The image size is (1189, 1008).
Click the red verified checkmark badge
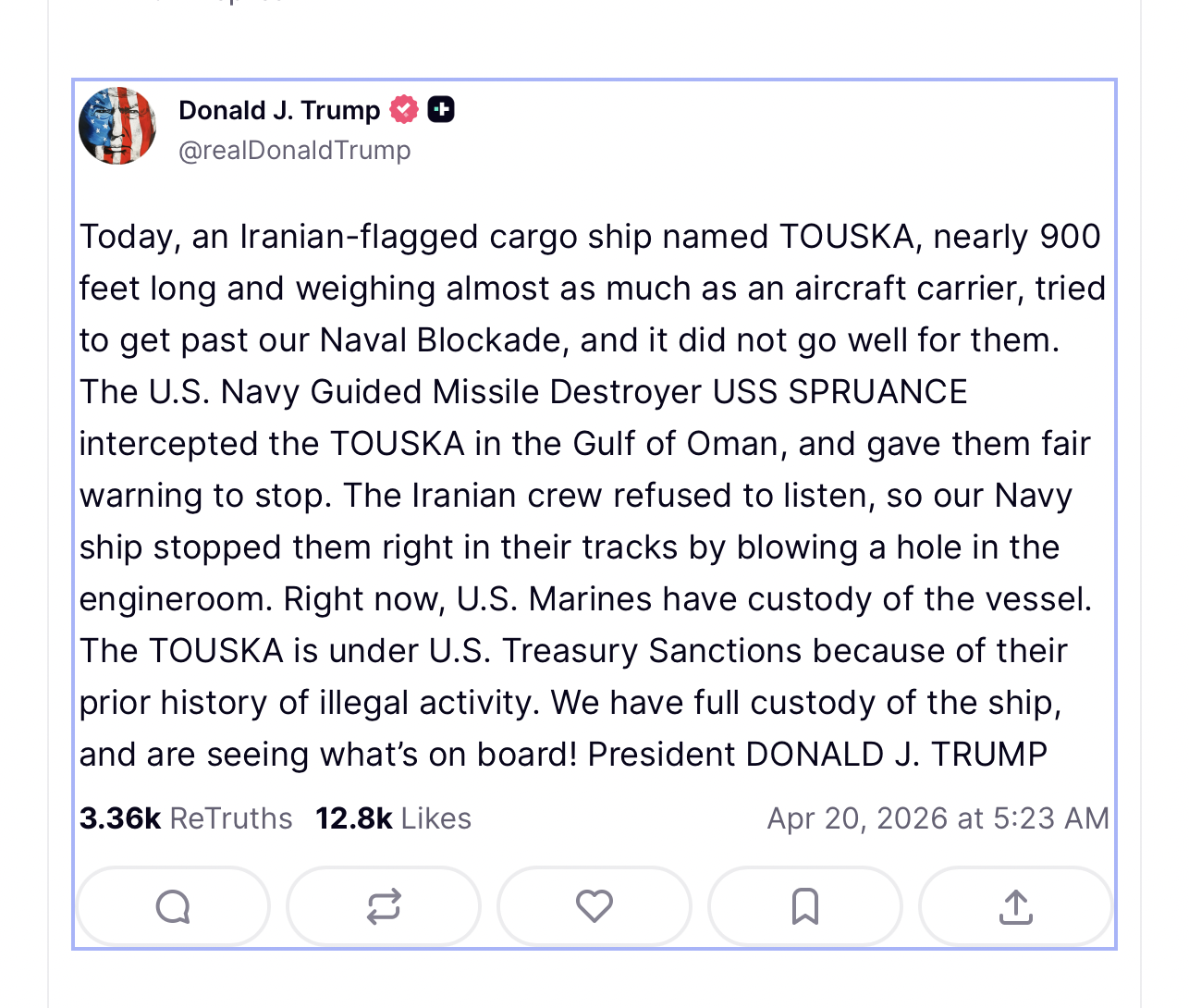point(404,110)
